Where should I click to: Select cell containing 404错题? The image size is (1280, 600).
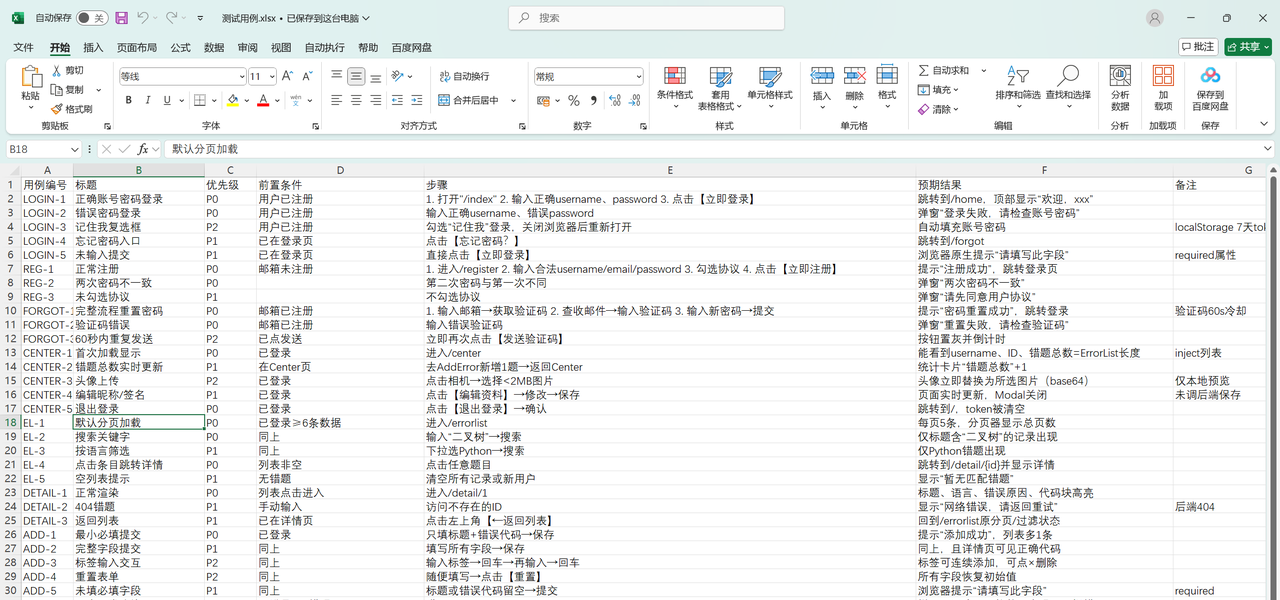point(138,507)
